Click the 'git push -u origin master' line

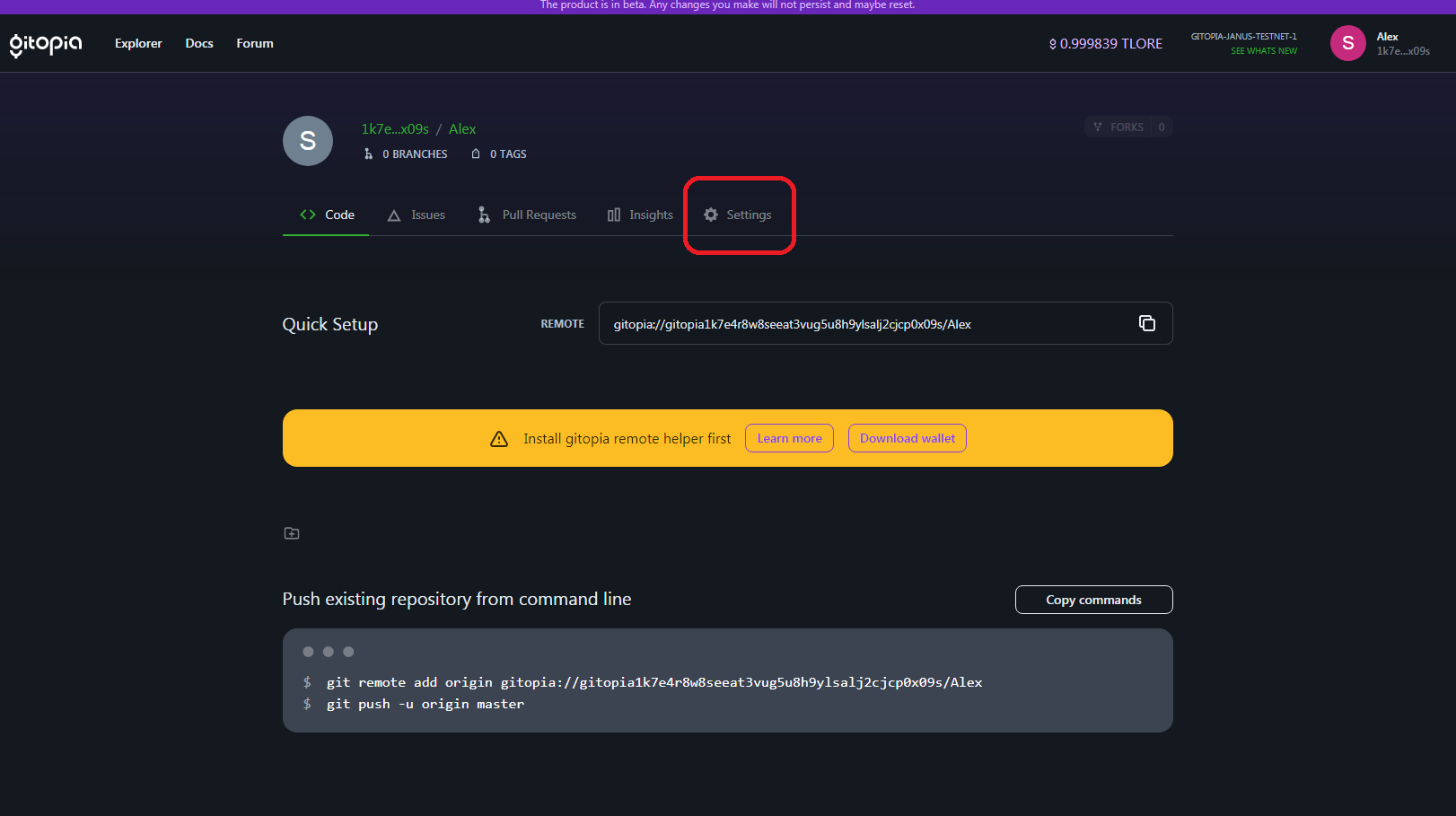pyautogui.click(x=425, y=704)
